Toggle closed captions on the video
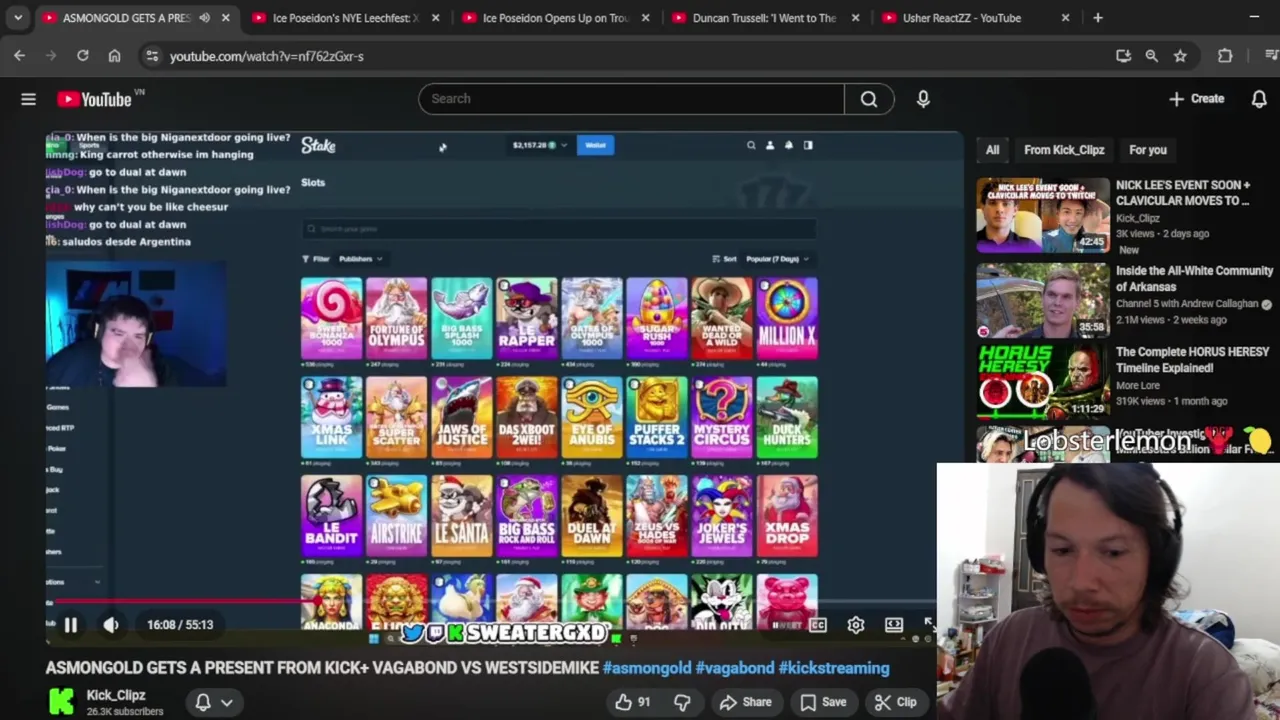The image size is (1280, 720). click(x=818, y=625)
